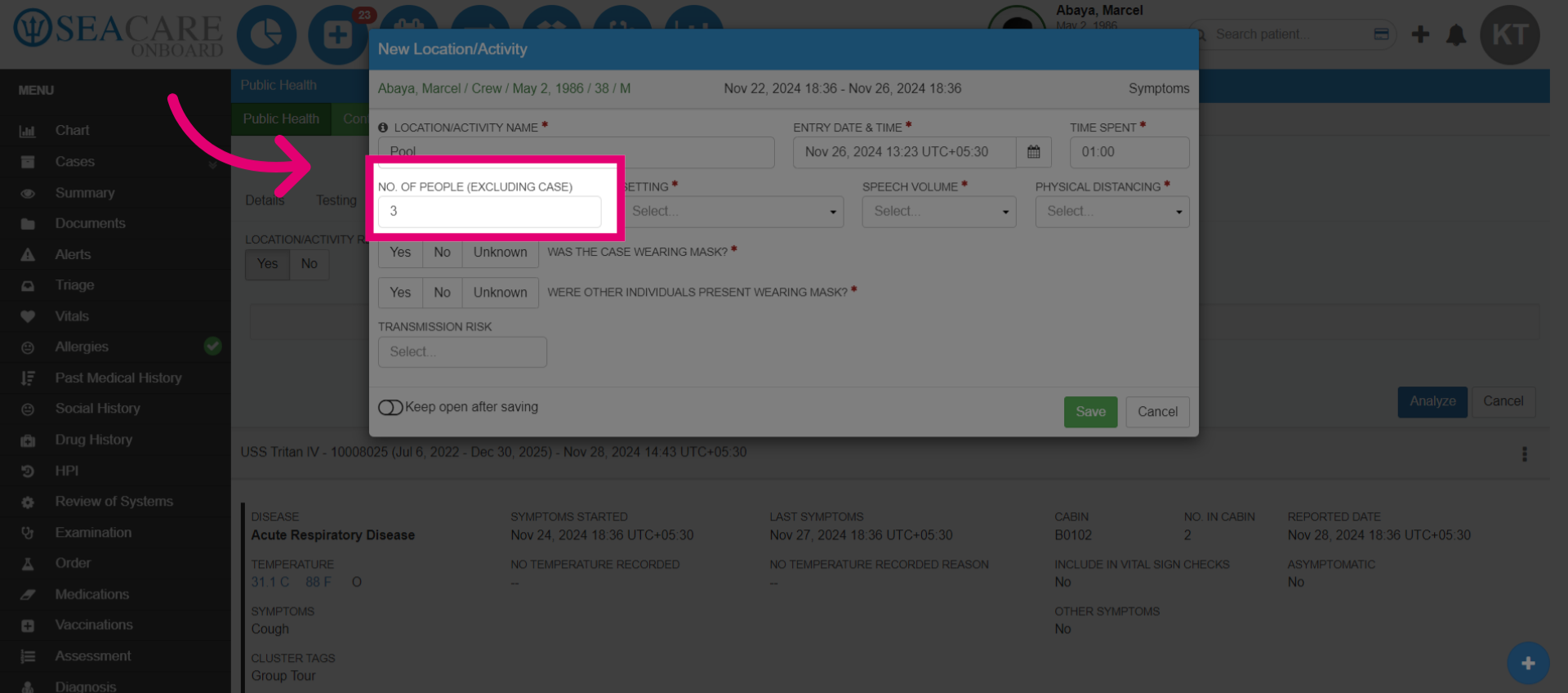
Task: Open the Speech Volume dropdown
Action: tap(939, 212)
